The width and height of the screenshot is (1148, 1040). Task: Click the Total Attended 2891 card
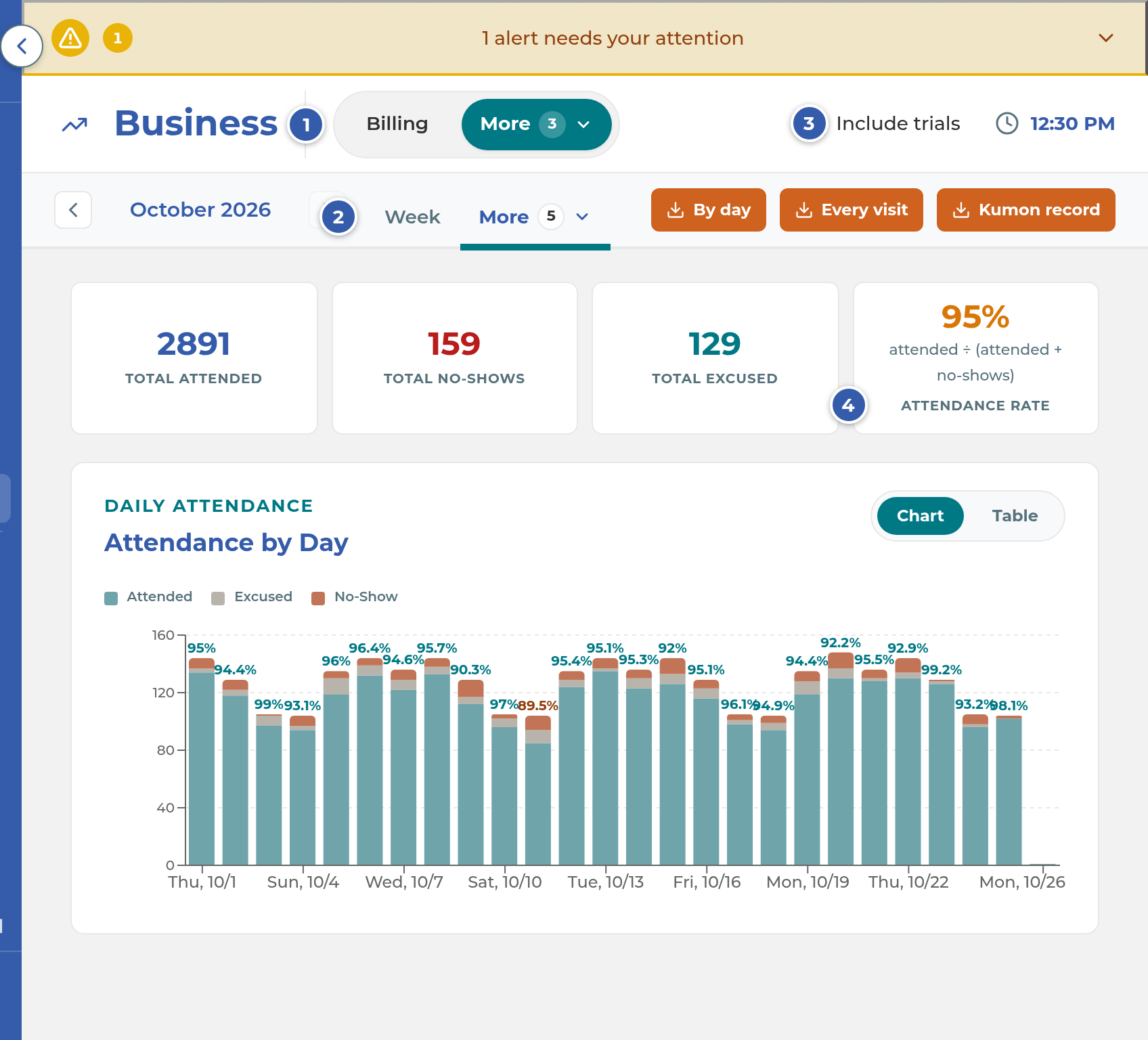pyautogui.click(x=194, y=358)
